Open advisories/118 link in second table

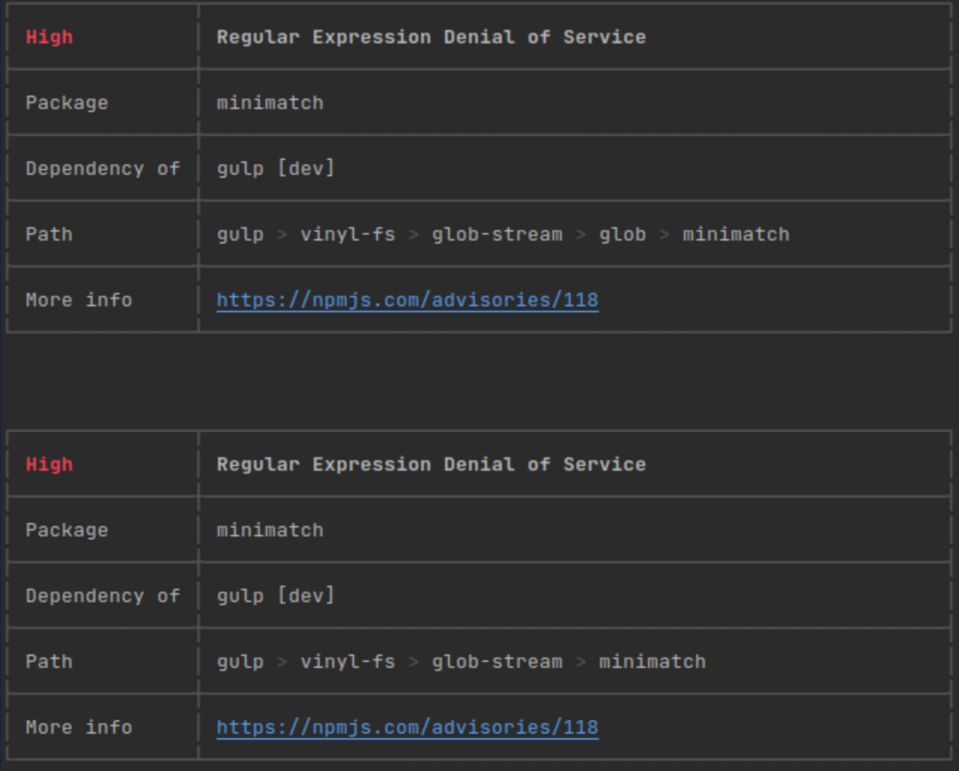pos(407,728)
